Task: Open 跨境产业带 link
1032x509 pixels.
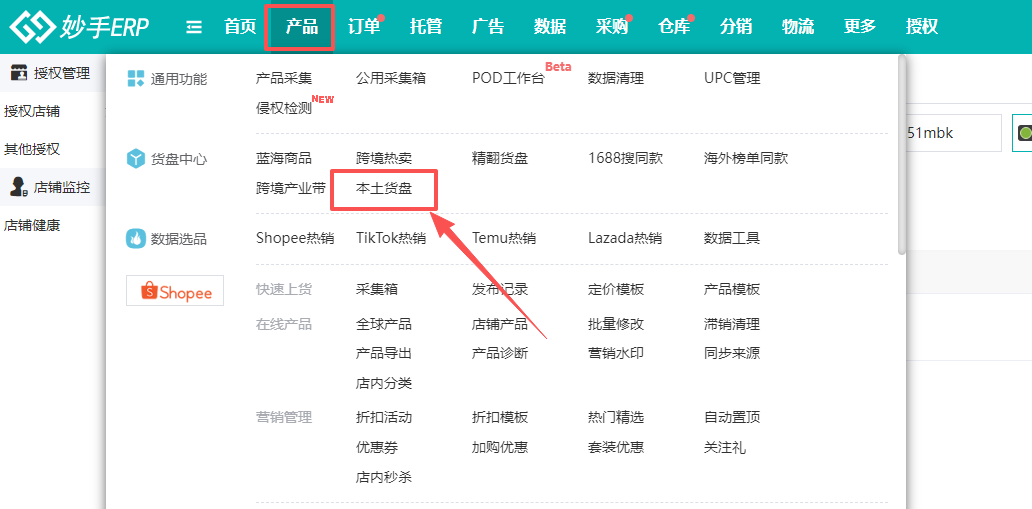Action: pos(291,189)
